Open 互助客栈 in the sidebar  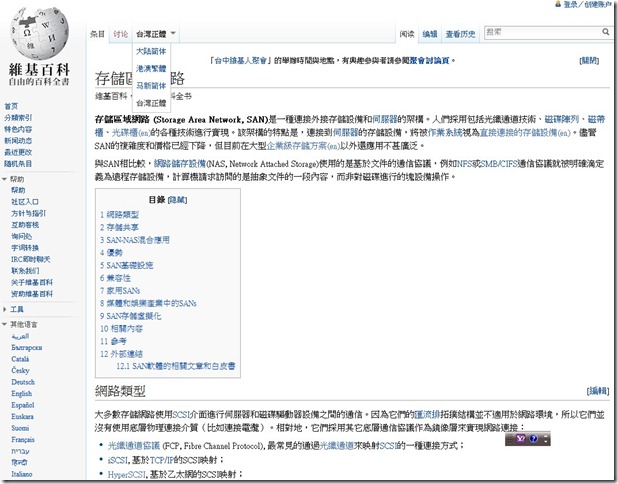[x=25, y=225]
